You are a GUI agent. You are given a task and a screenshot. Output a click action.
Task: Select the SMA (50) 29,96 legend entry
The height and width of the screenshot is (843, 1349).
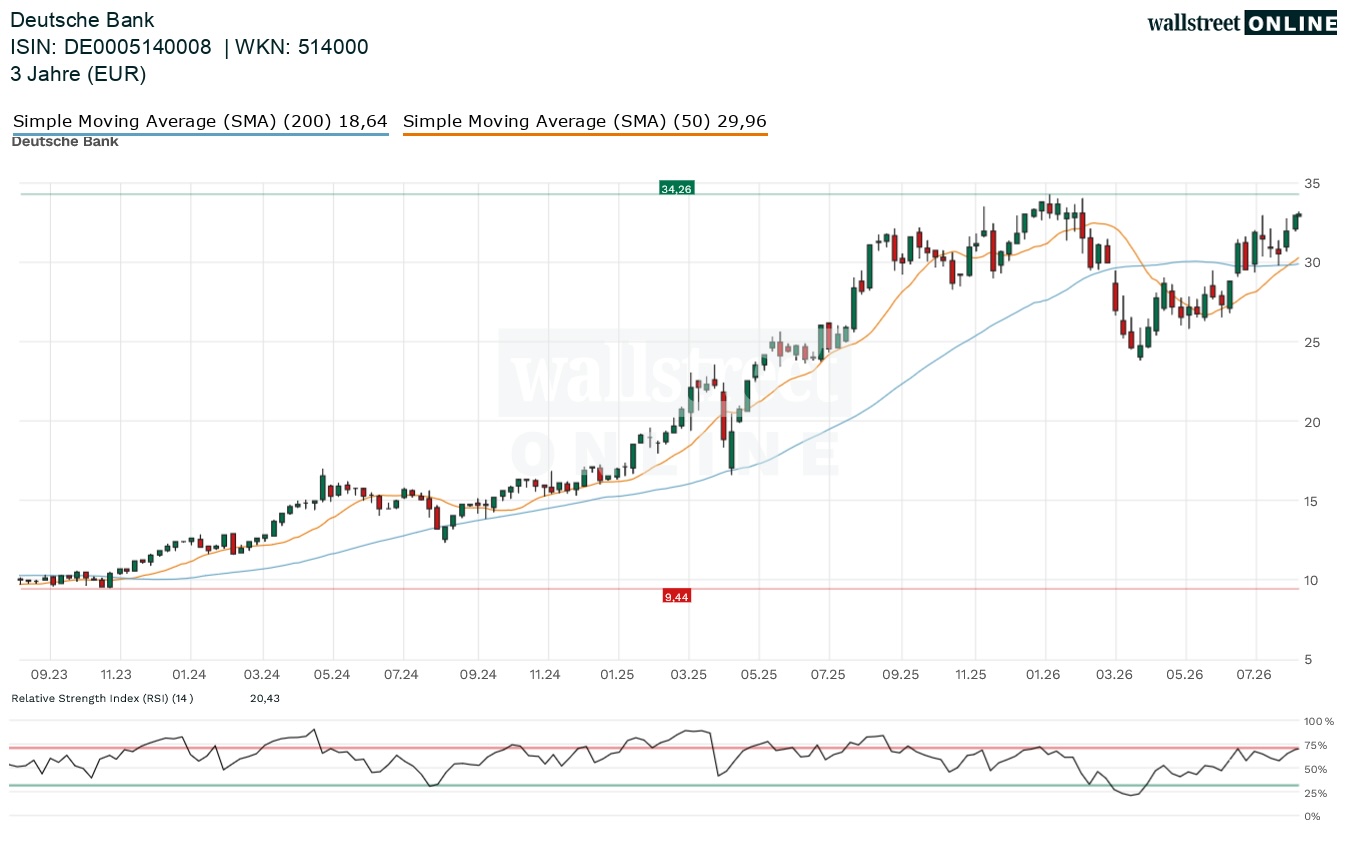pyautogui.click(x=585, y=121)
